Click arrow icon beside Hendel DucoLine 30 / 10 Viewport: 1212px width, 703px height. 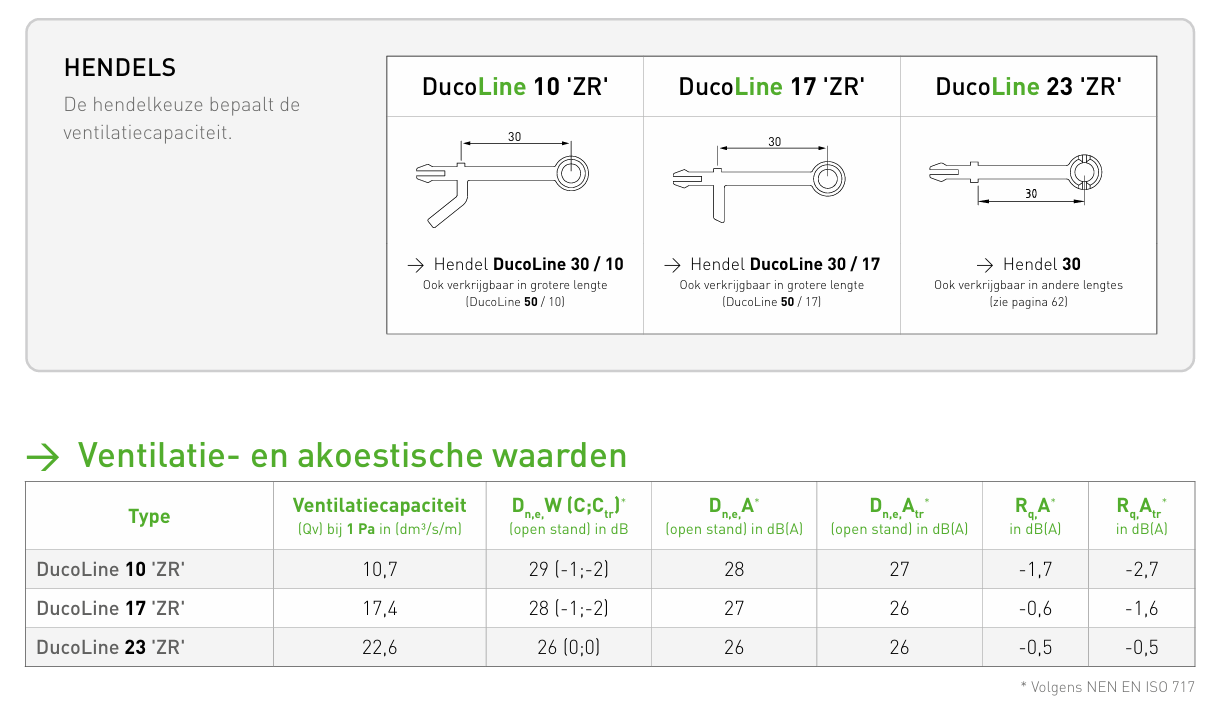coord(416,265)
